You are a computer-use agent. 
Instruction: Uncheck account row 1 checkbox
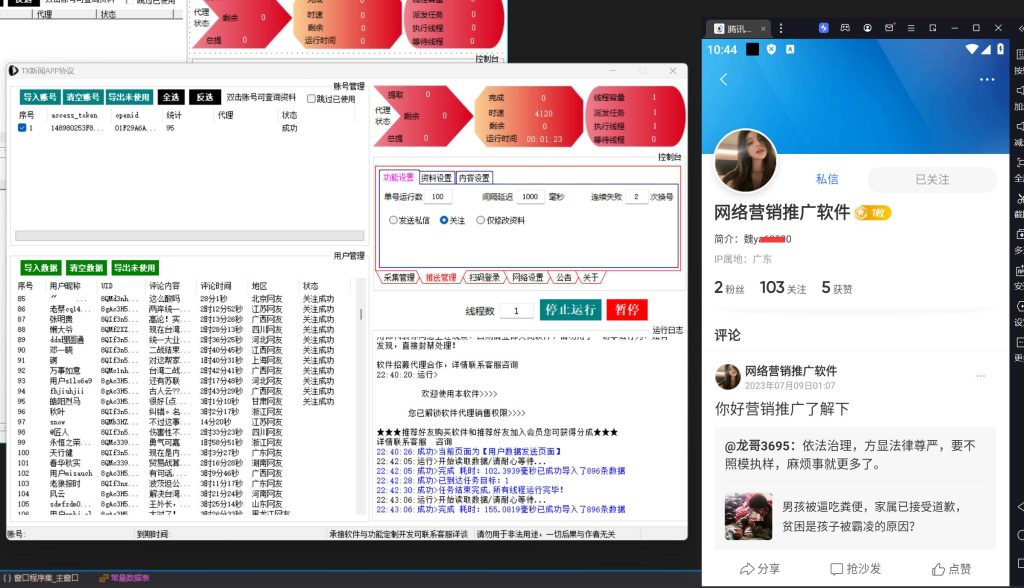22,128
